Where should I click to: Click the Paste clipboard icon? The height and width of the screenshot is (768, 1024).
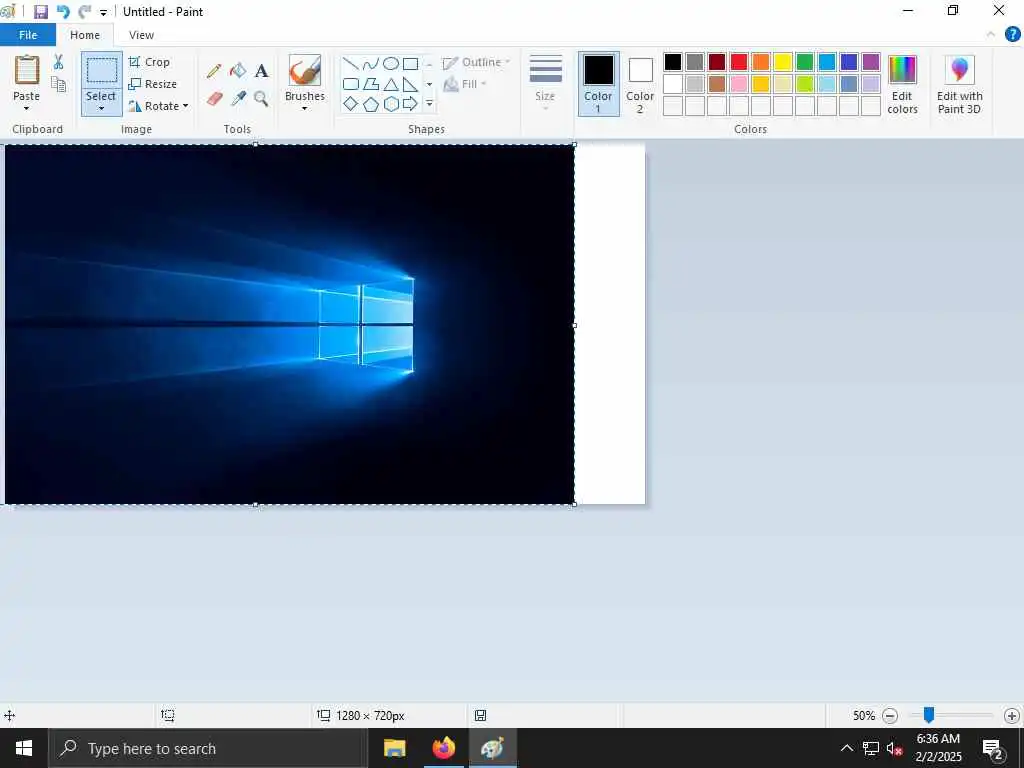[27, 70]
